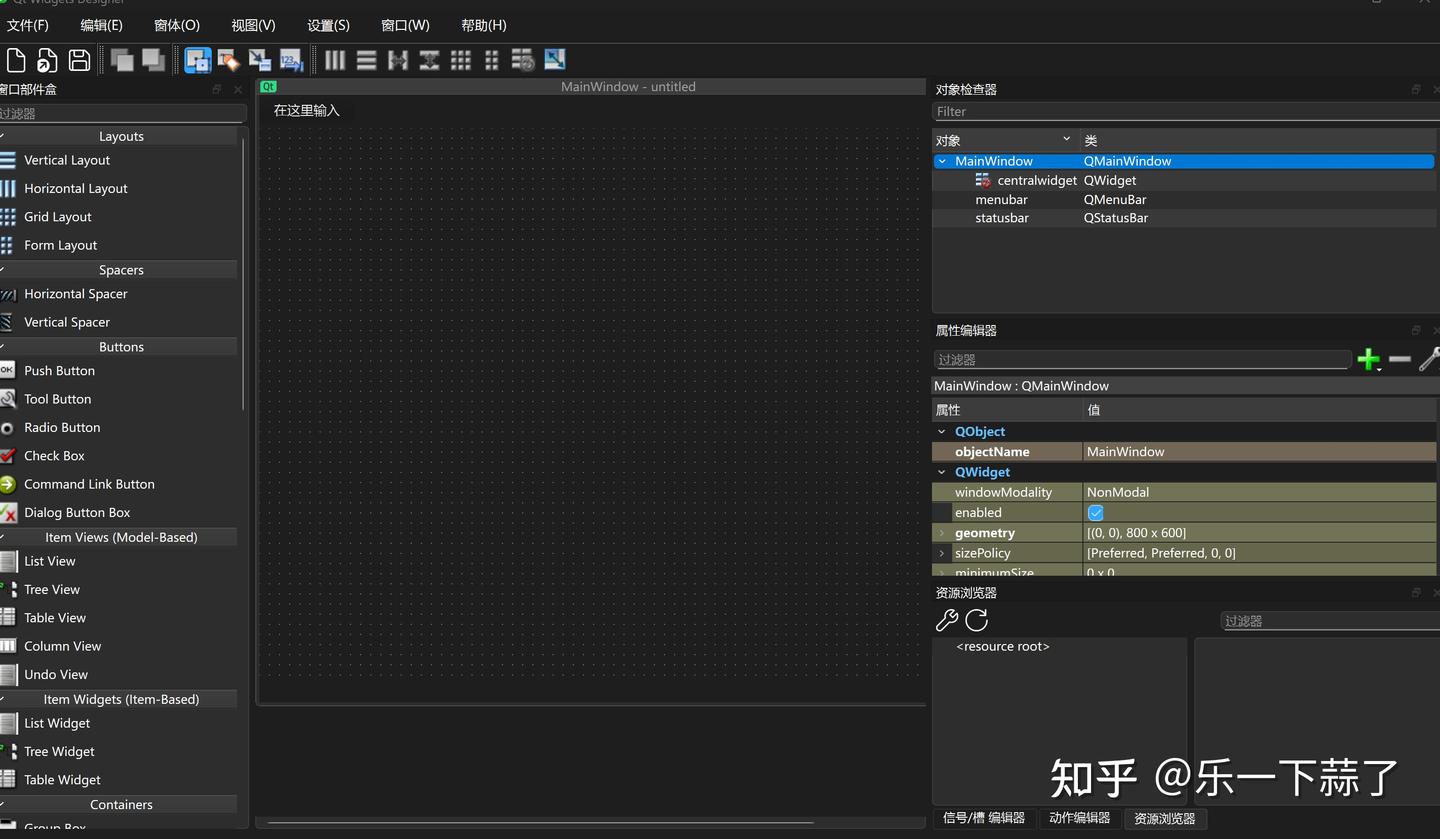Viewport: 1440px width, 839px height.
Task: Toggle Edit Widgets mode in toolbar
Action: [x=197, y=60]
